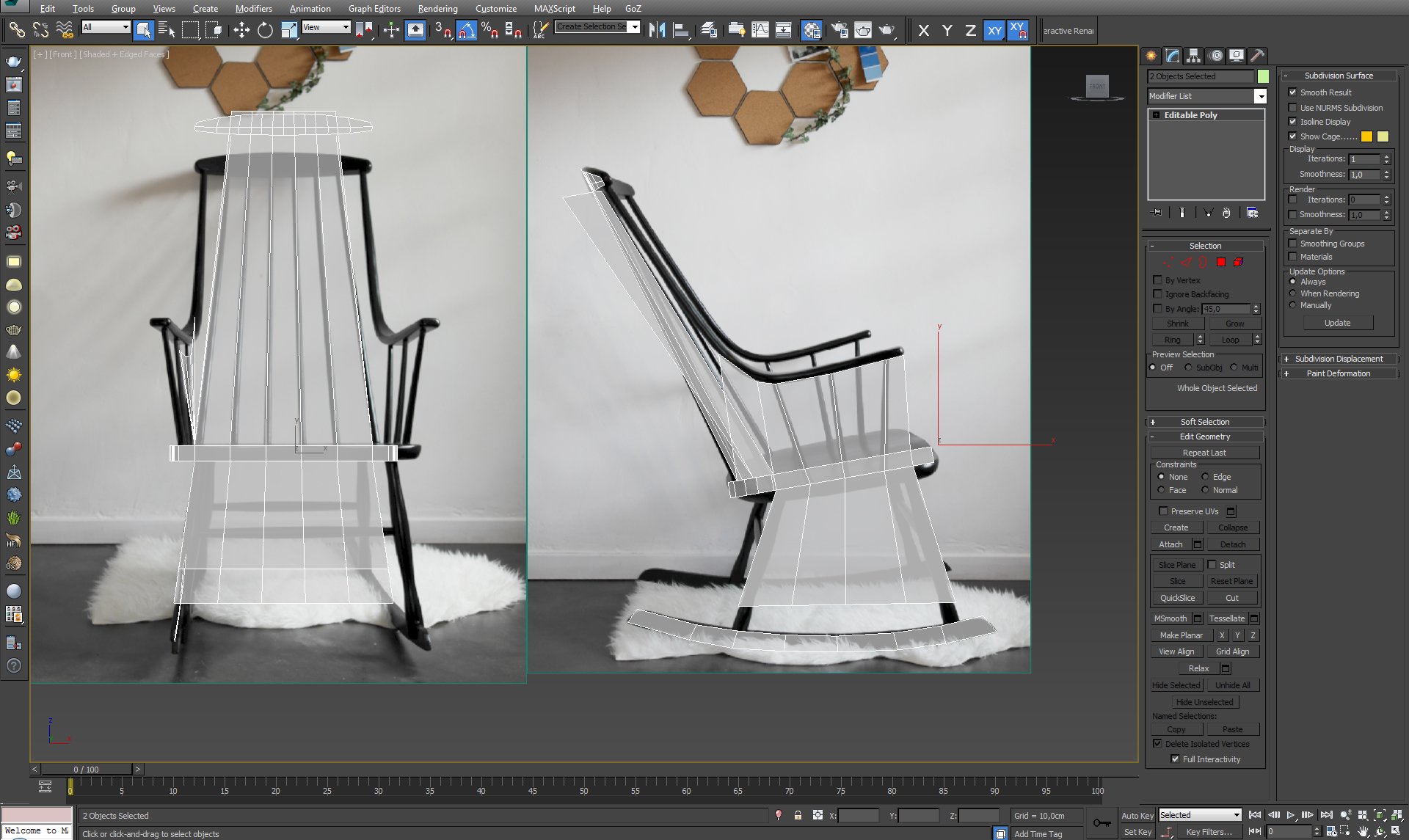
Task: Expand the Subdivision Displacement rollout
Action: (1339, 359)
